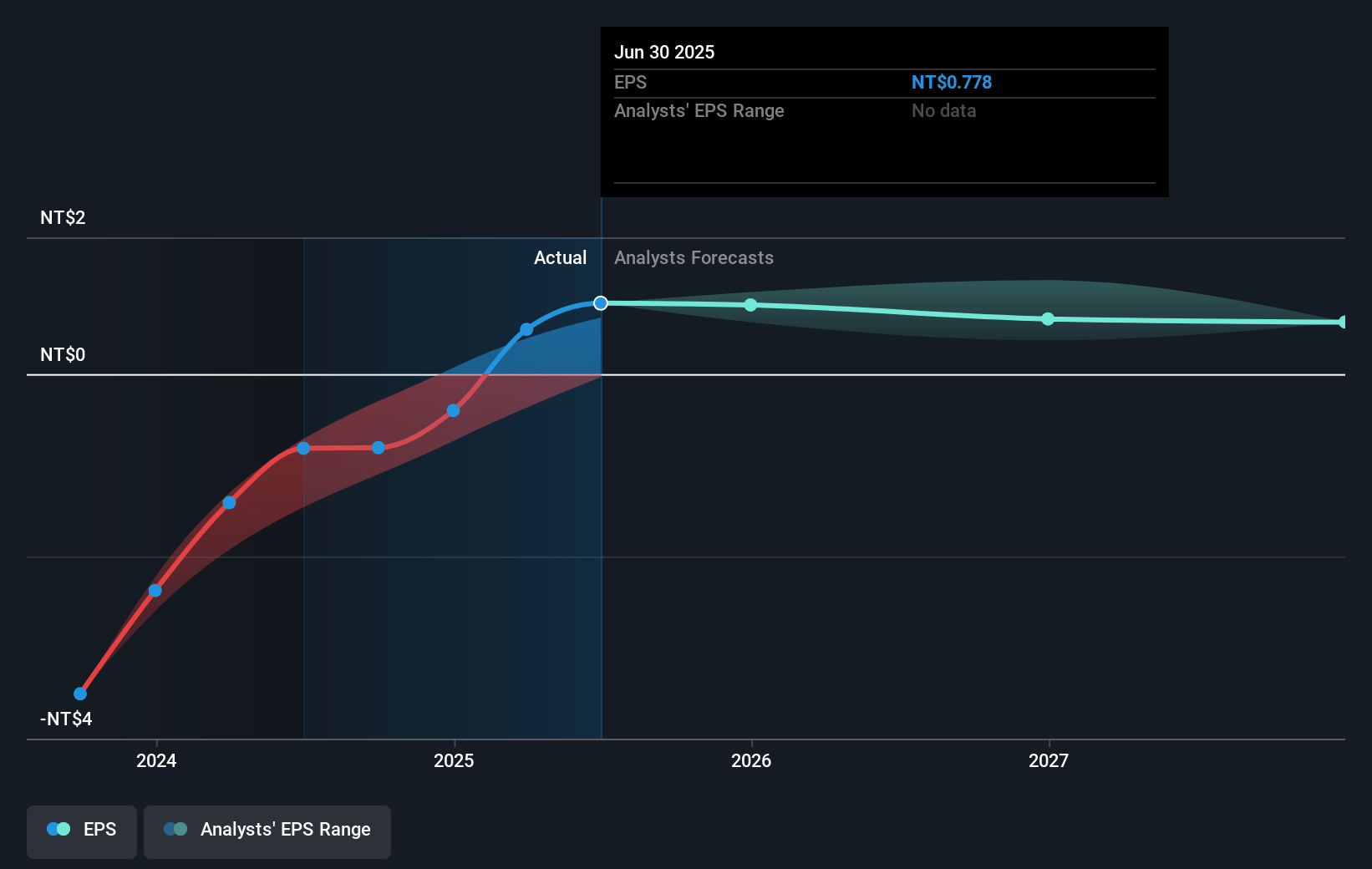Click the NT$0 y-axis label
The width and height of the screenshot is (1372, 869).
click(x=63, y=354)
